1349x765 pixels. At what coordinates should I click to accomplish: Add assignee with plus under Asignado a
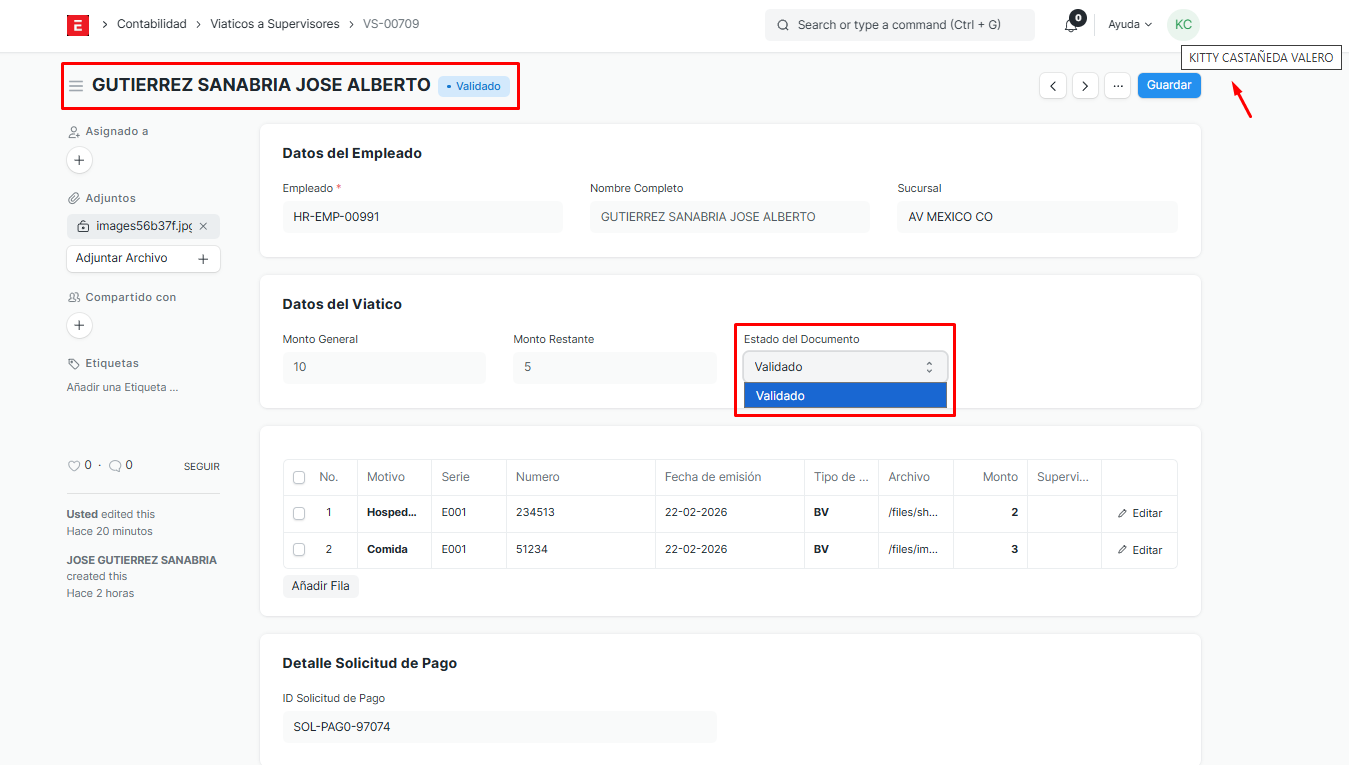click(x=79, y=160)
